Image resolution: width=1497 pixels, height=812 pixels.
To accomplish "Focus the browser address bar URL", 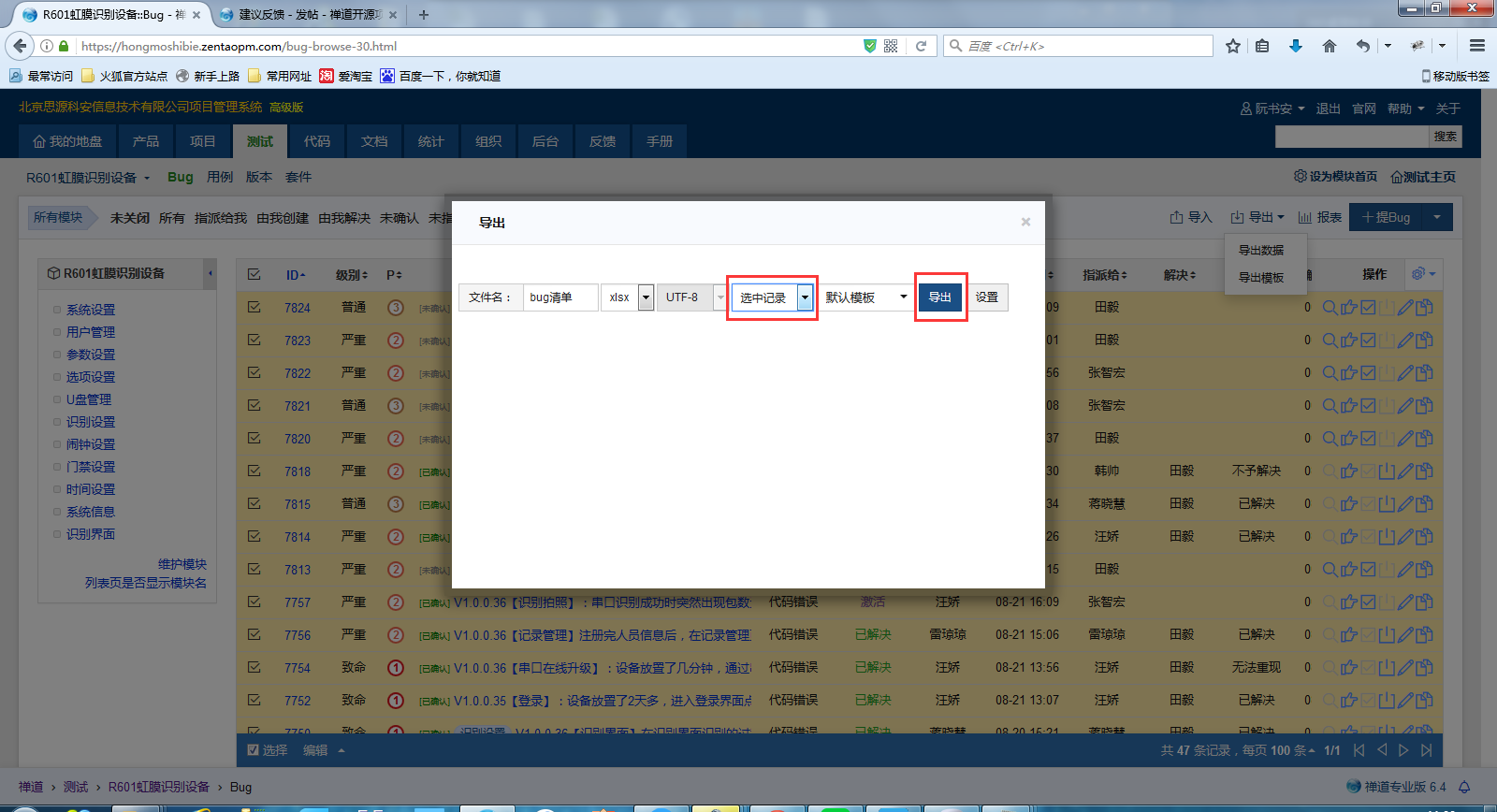I will point(468,46).
